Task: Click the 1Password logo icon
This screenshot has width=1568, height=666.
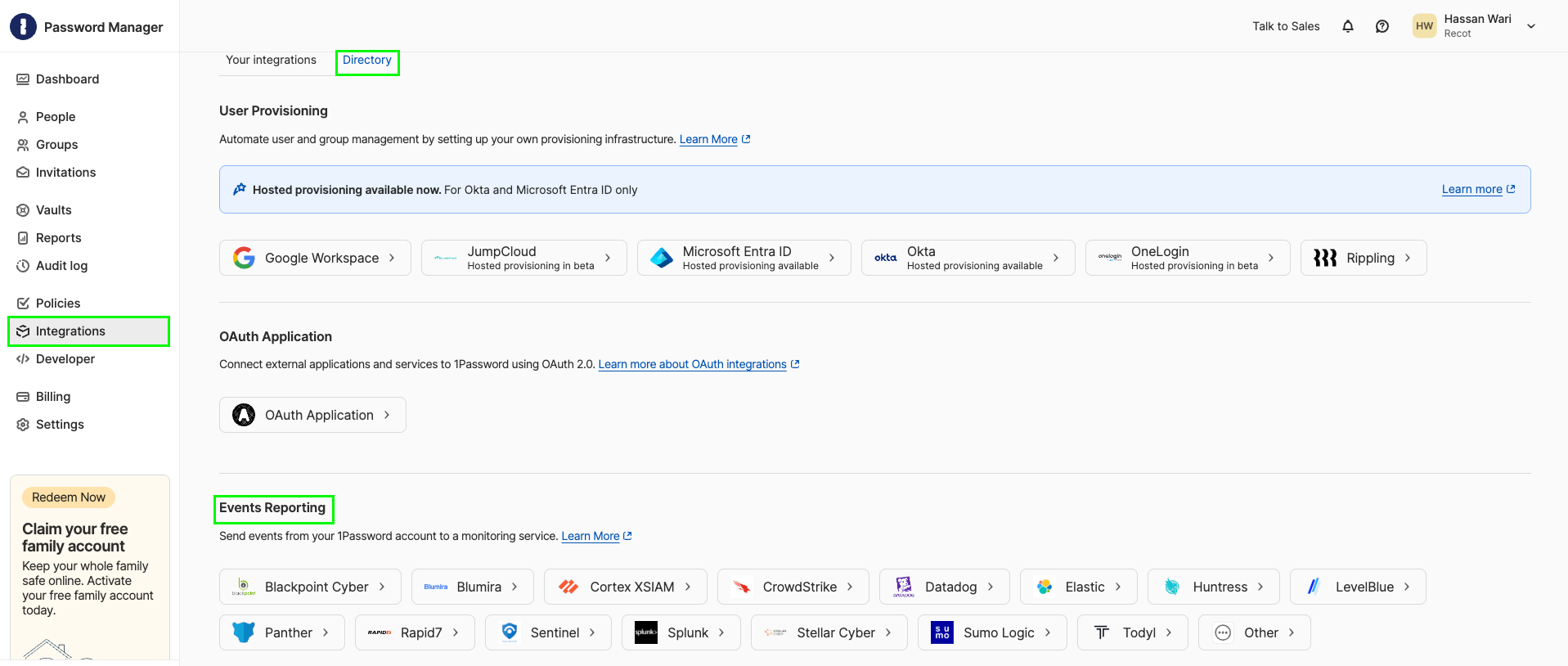Action: point(23,27)
